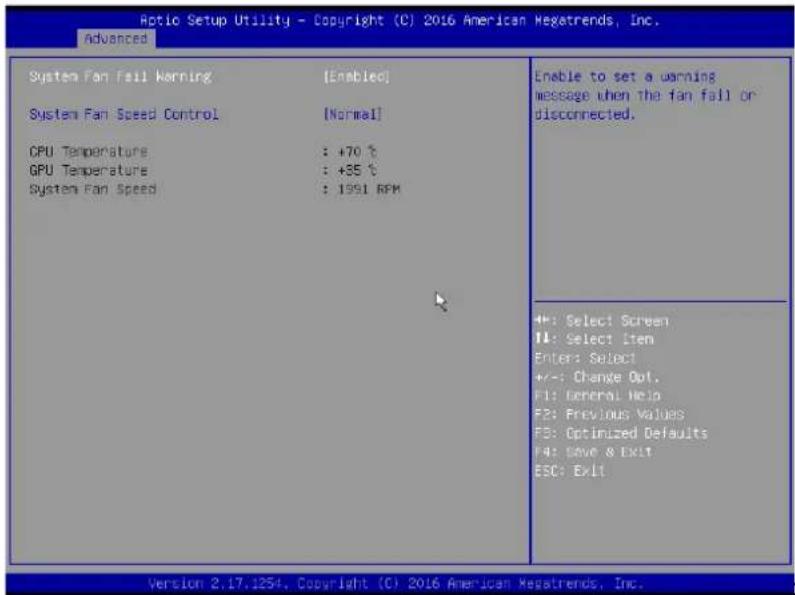This screenshot has height=595, width=795.
Task: Click the GPU Temperature label
Action: [88, 170]
